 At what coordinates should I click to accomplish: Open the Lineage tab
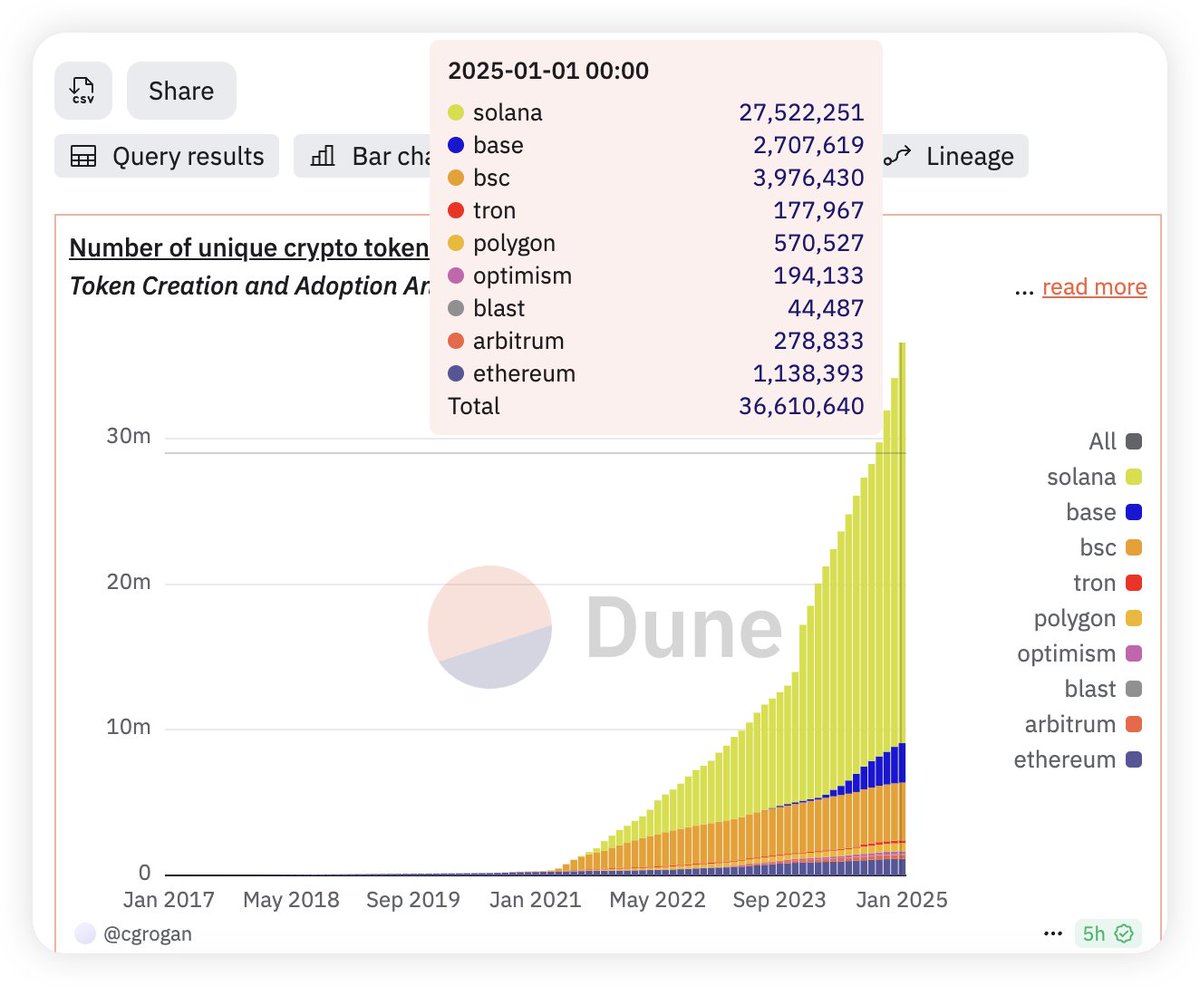[x=953, y=156]
